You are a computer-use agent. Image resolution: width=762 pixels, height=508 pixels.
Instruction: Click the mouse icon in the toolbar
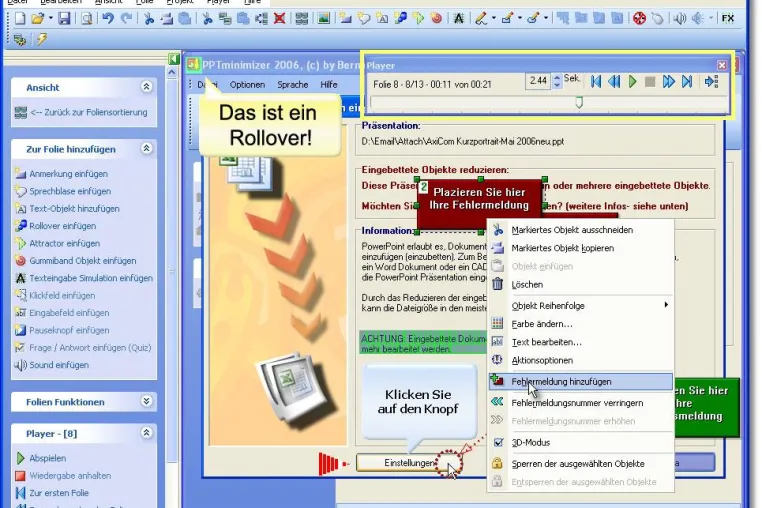657,18
